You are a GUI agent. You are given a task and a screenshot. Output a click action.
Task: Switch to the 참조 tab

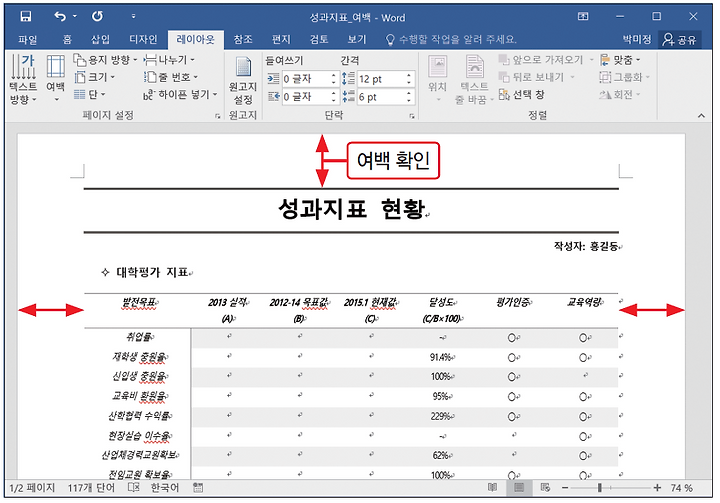click(x=242, y=40)
